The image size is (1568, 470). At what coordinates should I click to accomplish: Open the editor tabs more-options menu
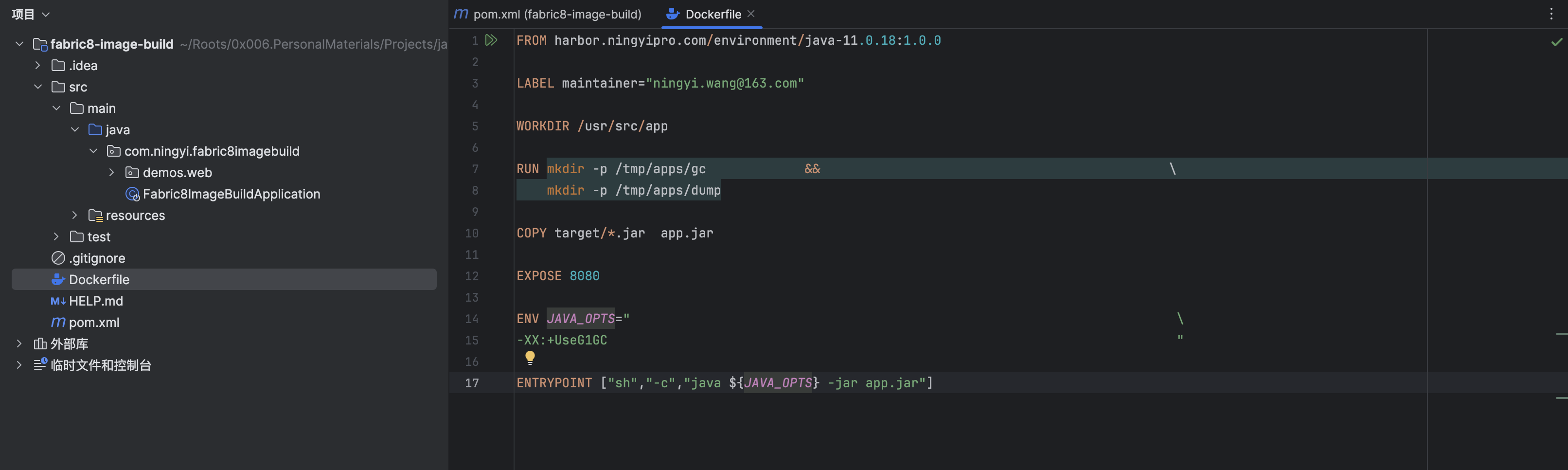(1551, 14)
